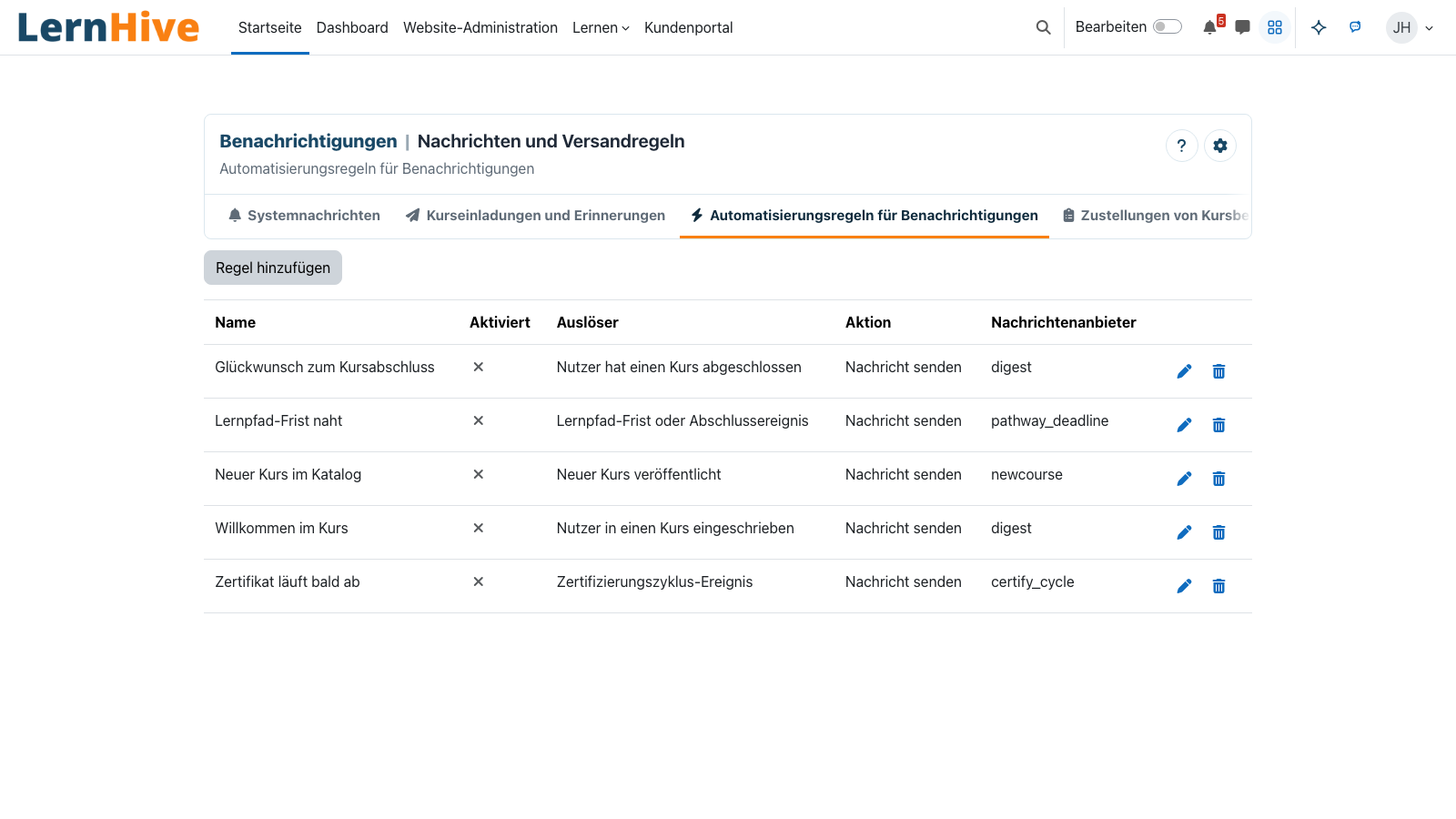
Task: Open the gear settings in Benachrichtigungen panel
Action: click(1219, 146)
